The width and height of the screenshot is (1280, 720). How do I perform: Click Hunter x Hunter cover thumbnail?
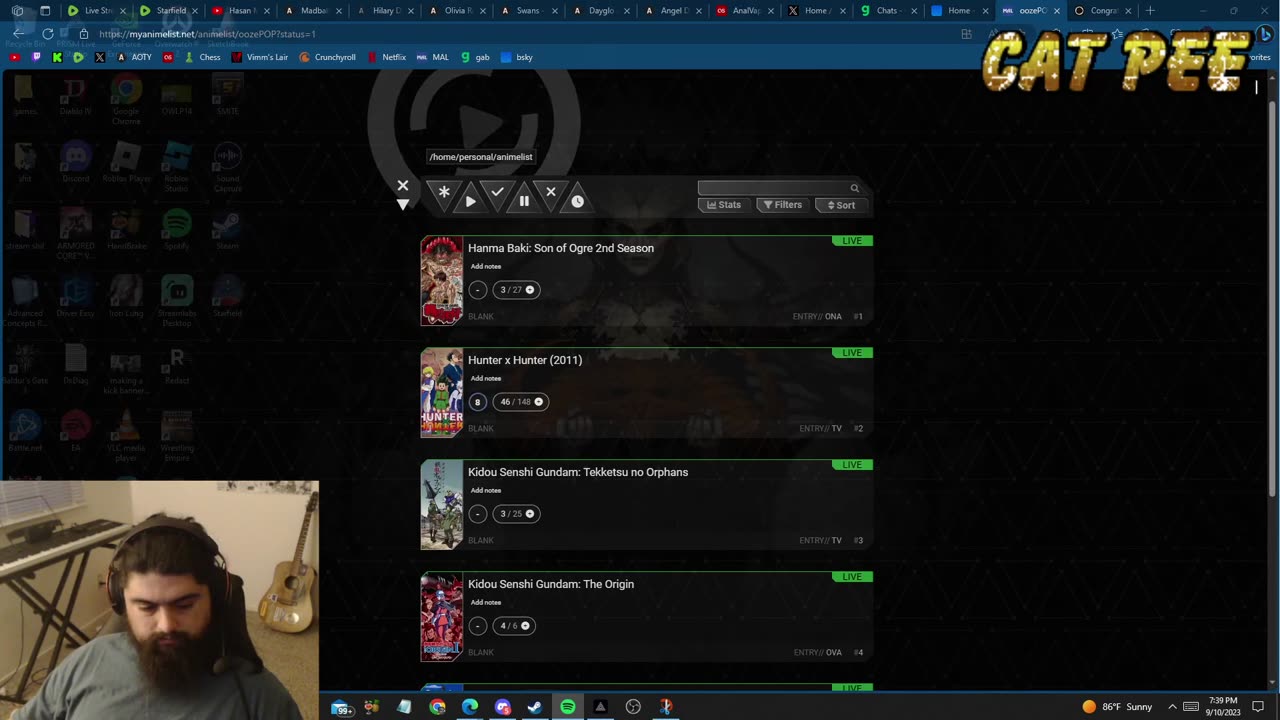click(441, 393)
